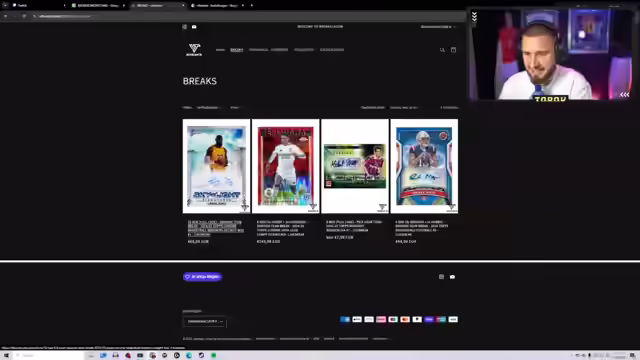Click the footer Instagram icon
Image resolution: width=640 pixels, height=360 pixels.
click(x=441, y=277)
